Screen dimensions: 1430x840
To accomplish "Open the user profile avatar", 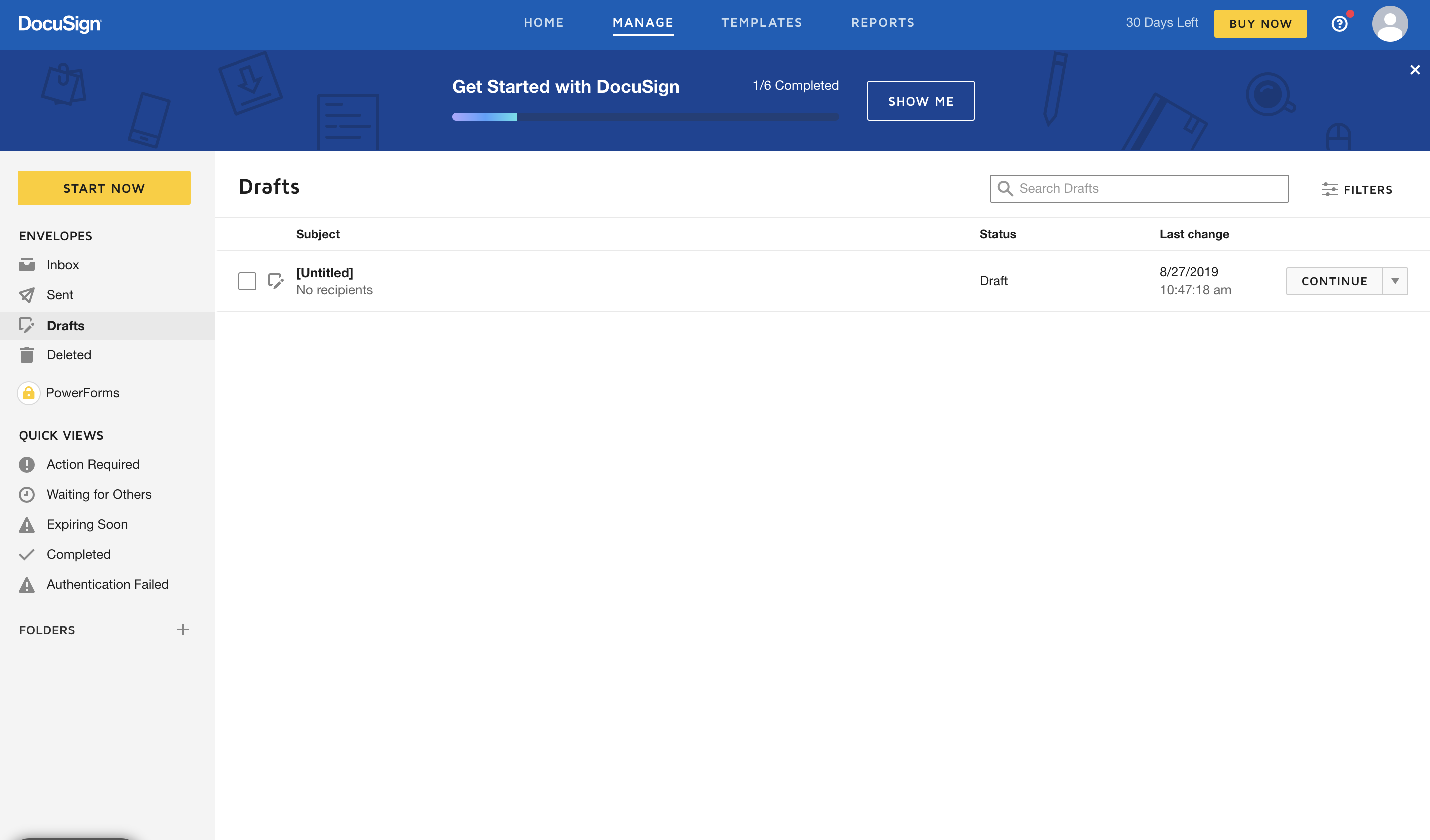I will pyautogui.click(x=1389, y=24).
